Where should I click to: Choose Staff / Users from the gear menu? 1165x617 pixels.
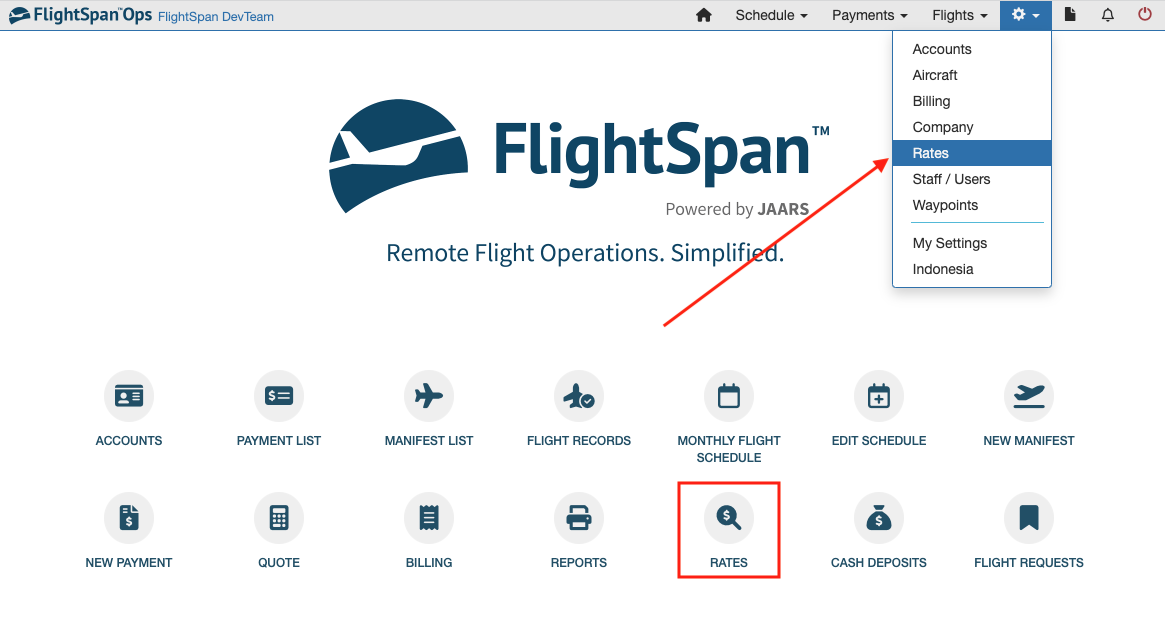point(950,178)
